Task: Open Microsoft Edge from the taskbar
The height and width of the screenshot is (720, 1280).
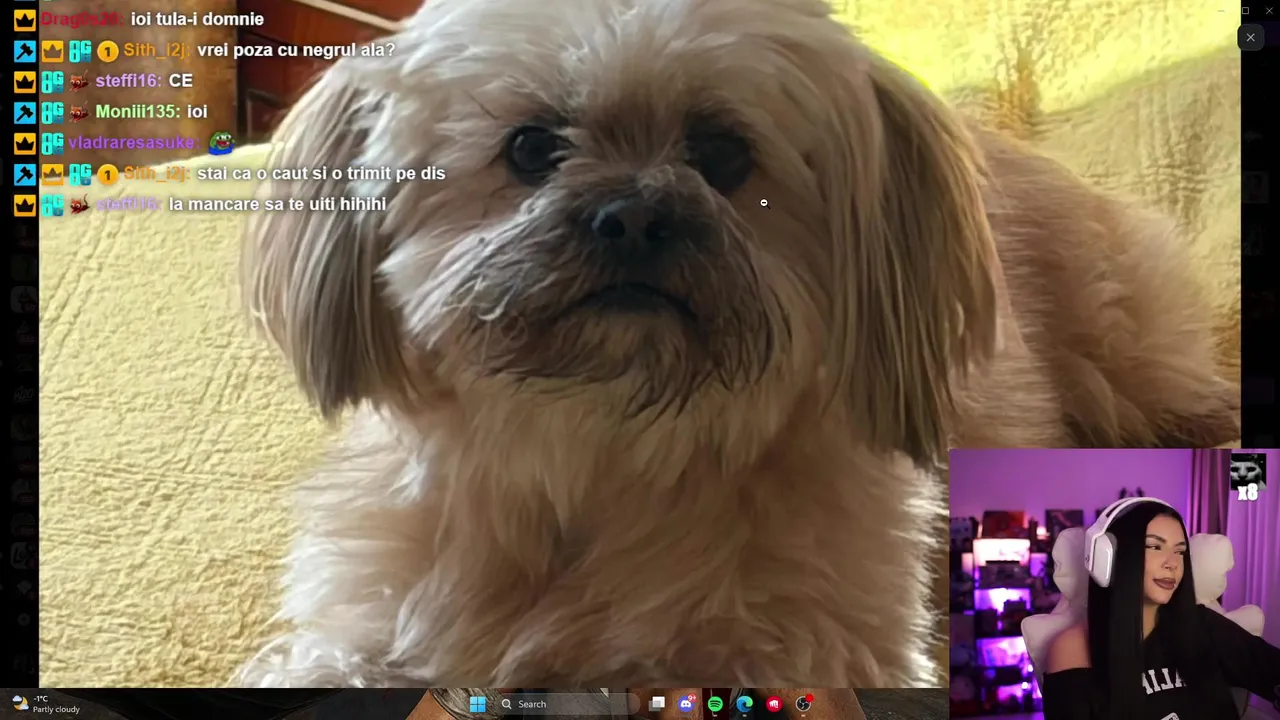Action: coord(745,704)
